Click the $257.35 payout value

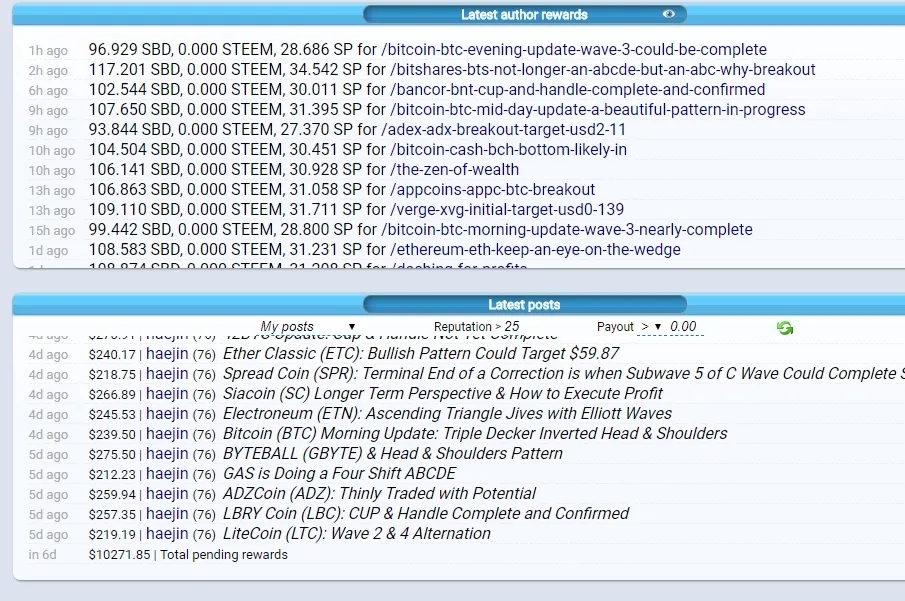(x=112, y=515)
